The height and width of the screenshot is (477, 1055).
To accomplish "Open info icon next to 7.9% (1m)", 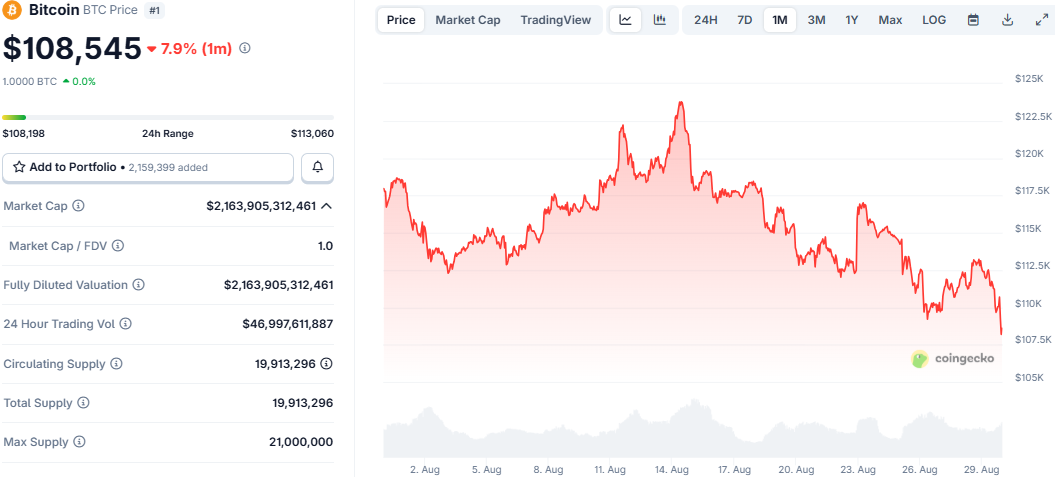I will click(245, 48).
